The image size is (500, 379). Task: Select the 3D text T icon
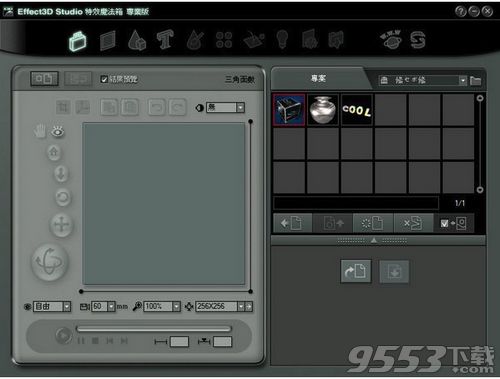tap(165, 40)
